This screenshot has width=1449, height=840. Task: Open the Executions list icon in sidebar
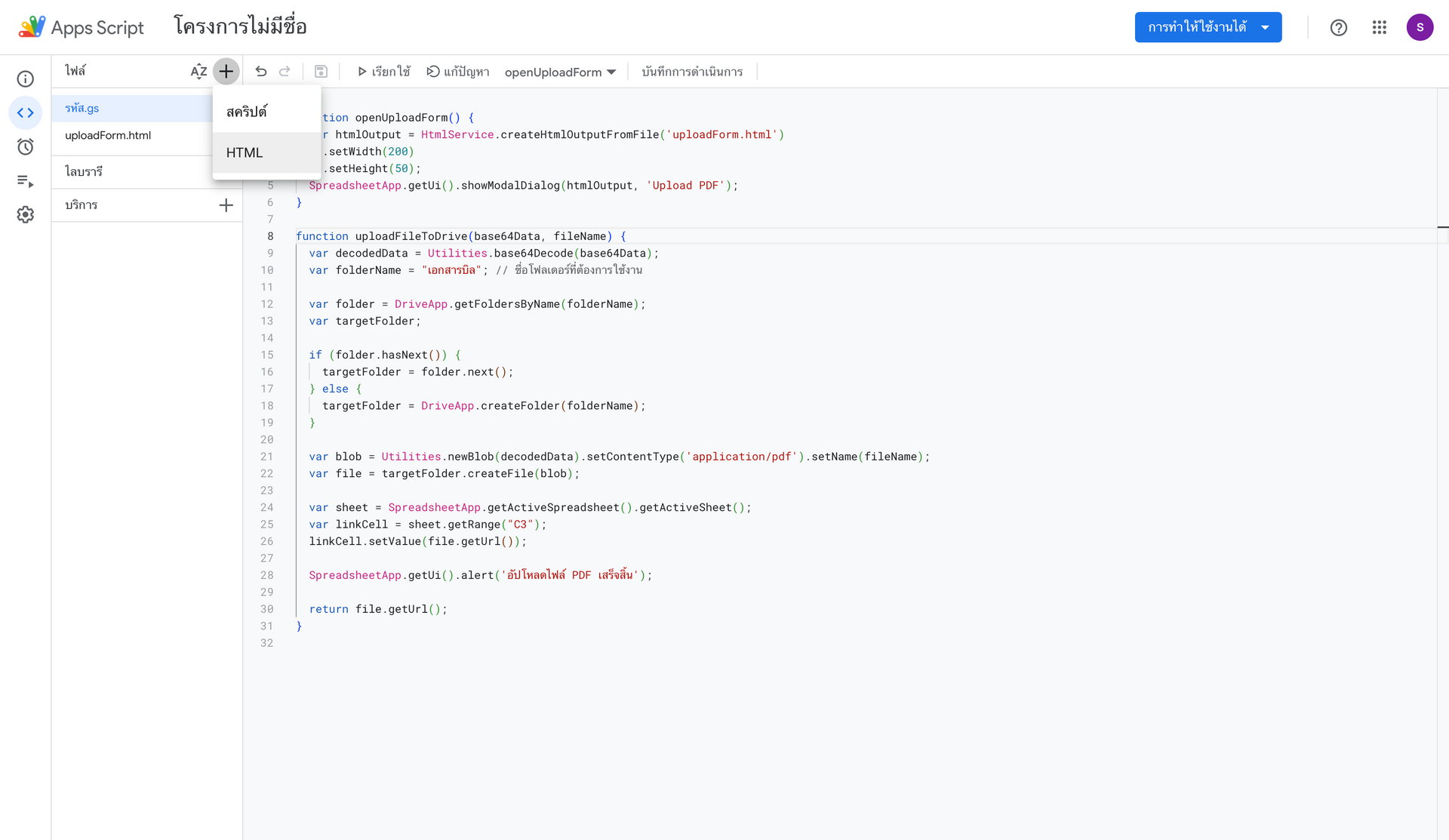[x=26, y=181]
